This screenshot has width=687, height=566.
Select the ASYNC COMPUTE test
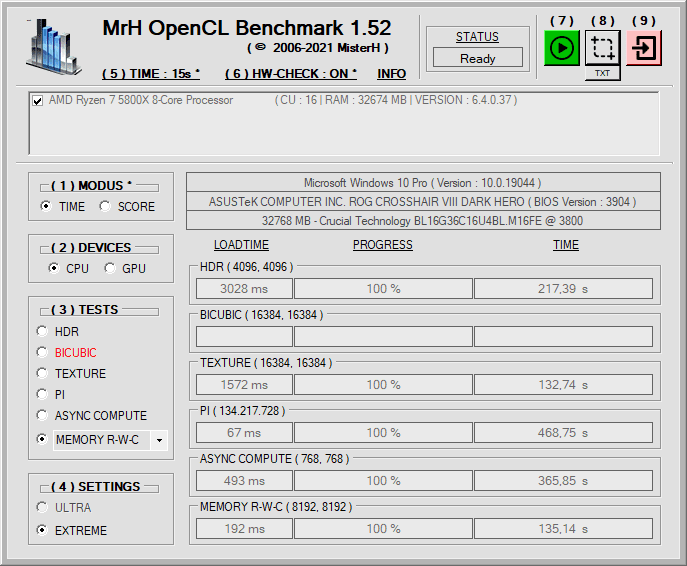coord(42,415)
